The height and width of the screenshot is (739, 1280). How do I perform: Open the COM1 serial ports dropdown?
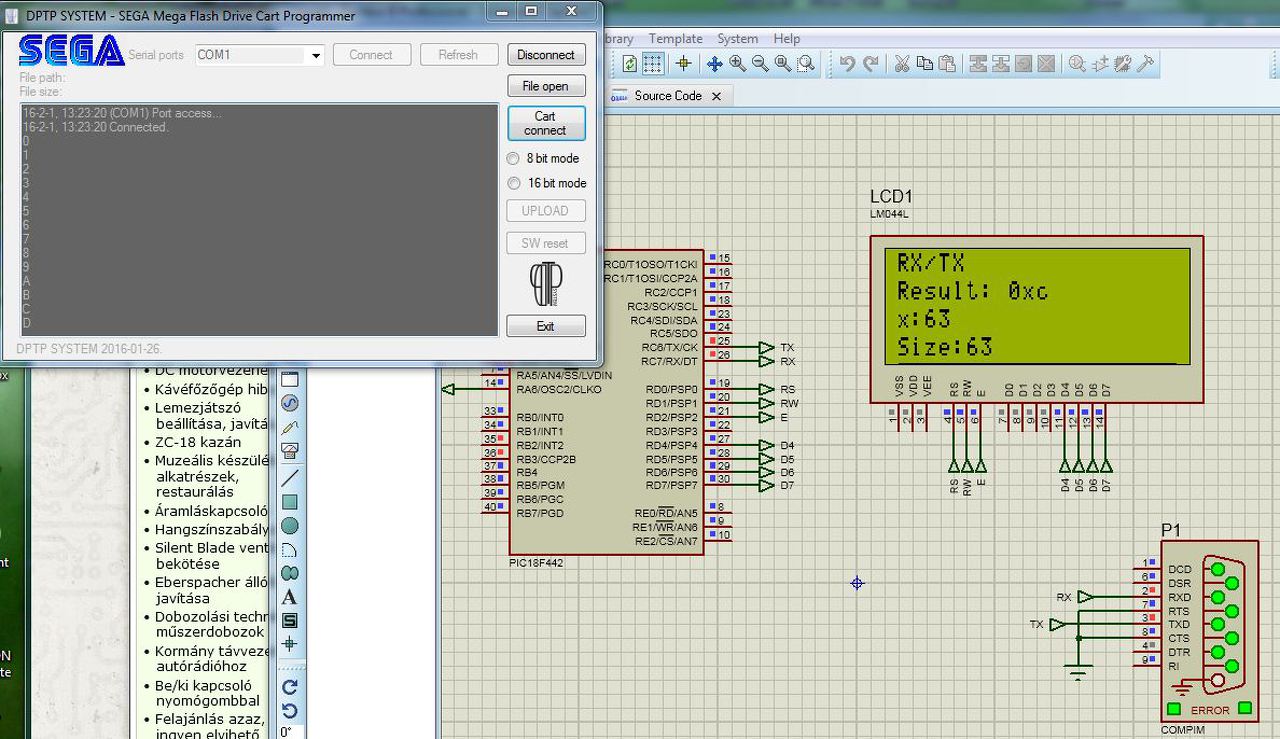coord(316,55)
